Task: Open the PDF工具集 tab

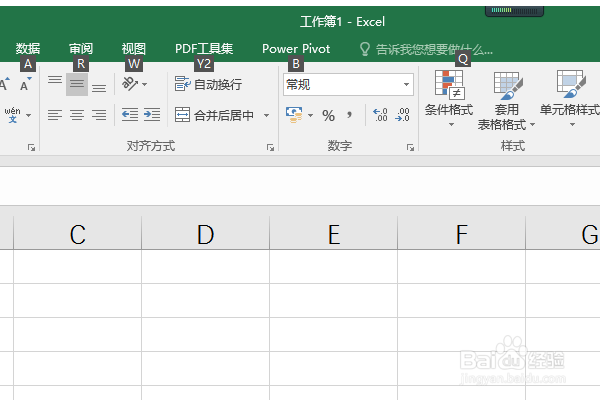Action: pos(204,49)
